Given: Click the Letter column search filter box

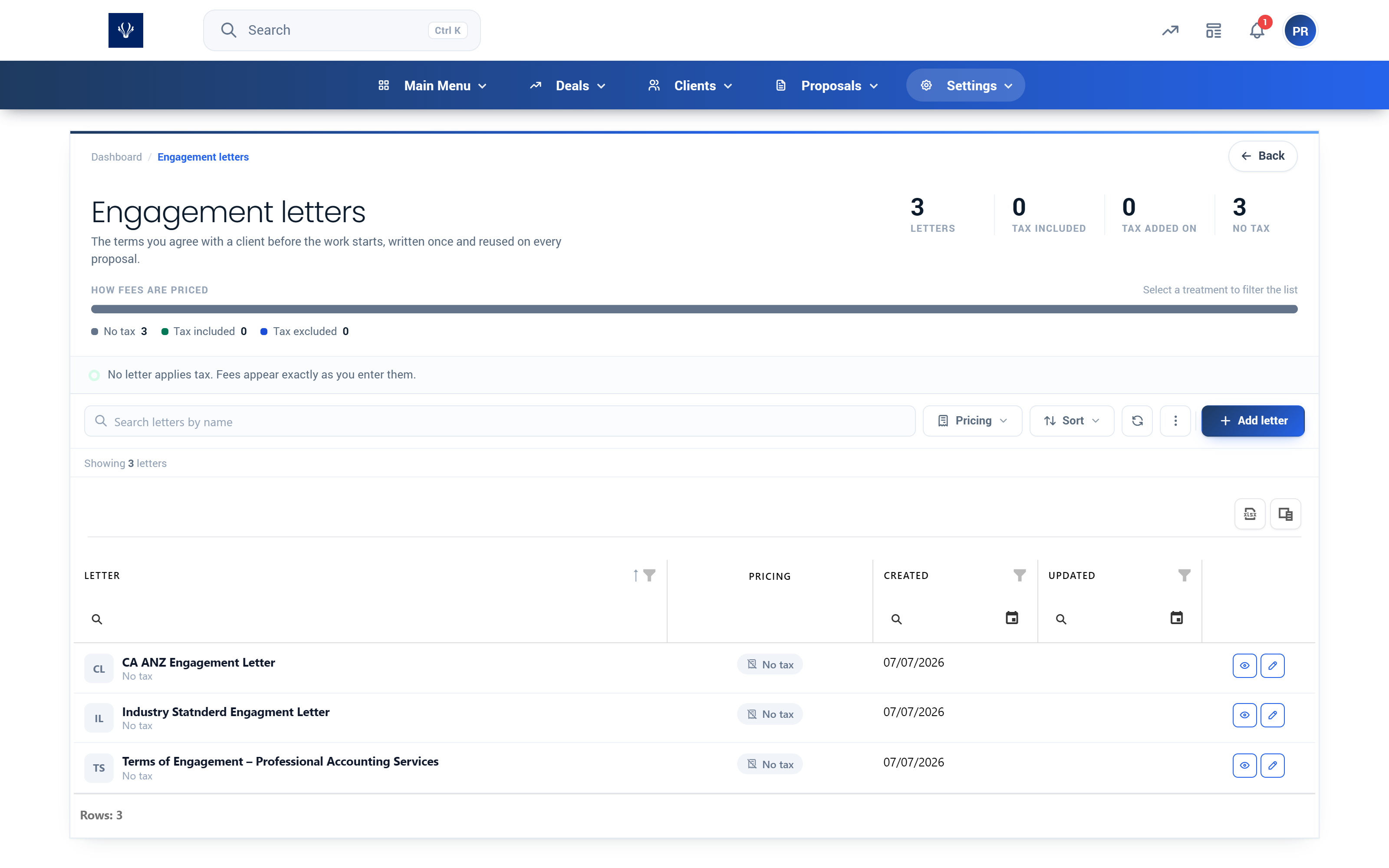Looking at the screenshot, I should pos(370,619).
